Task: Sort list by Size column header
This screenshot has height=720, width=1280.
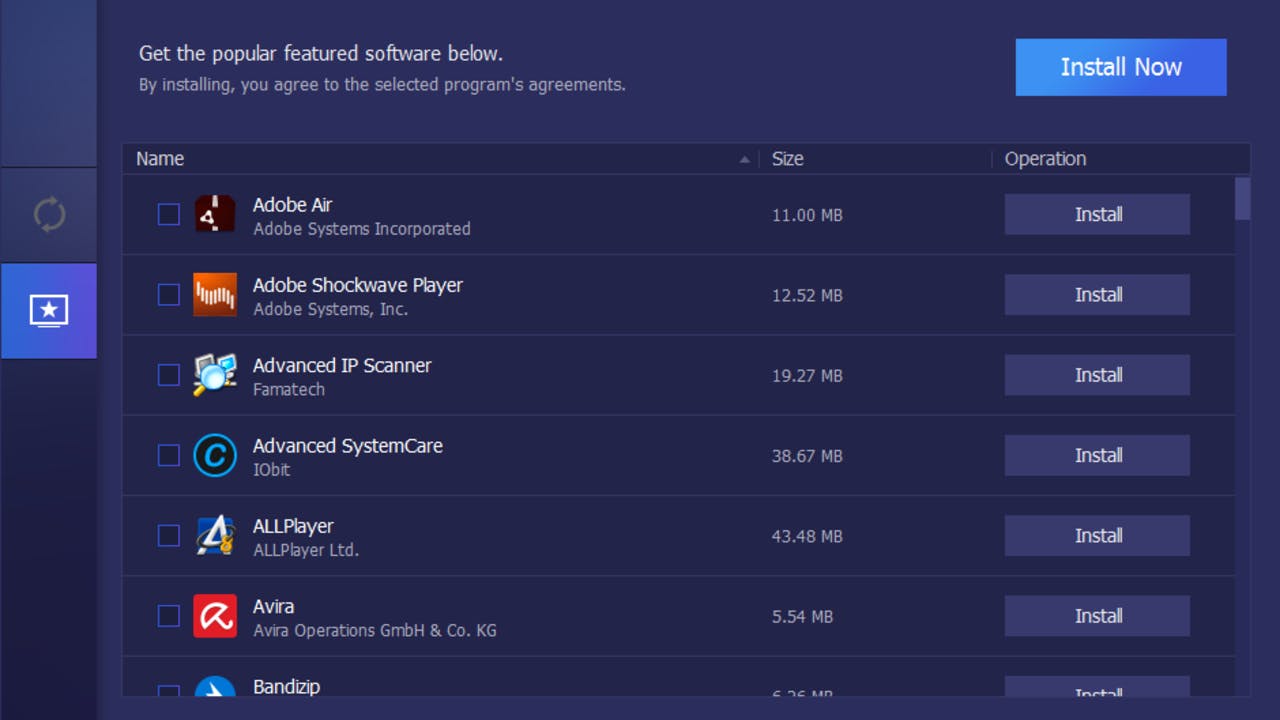Action: coord(787,159)
